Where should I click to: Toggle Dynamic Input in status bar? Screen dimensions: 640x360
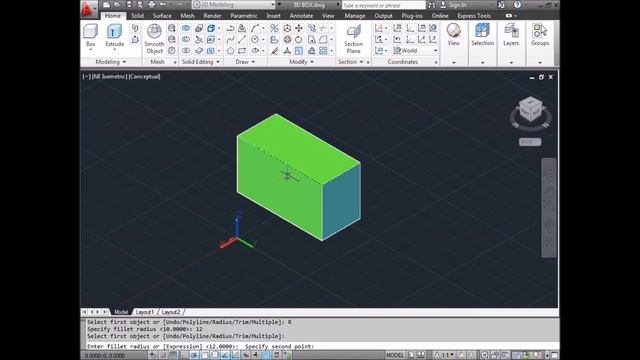(246, 355)
